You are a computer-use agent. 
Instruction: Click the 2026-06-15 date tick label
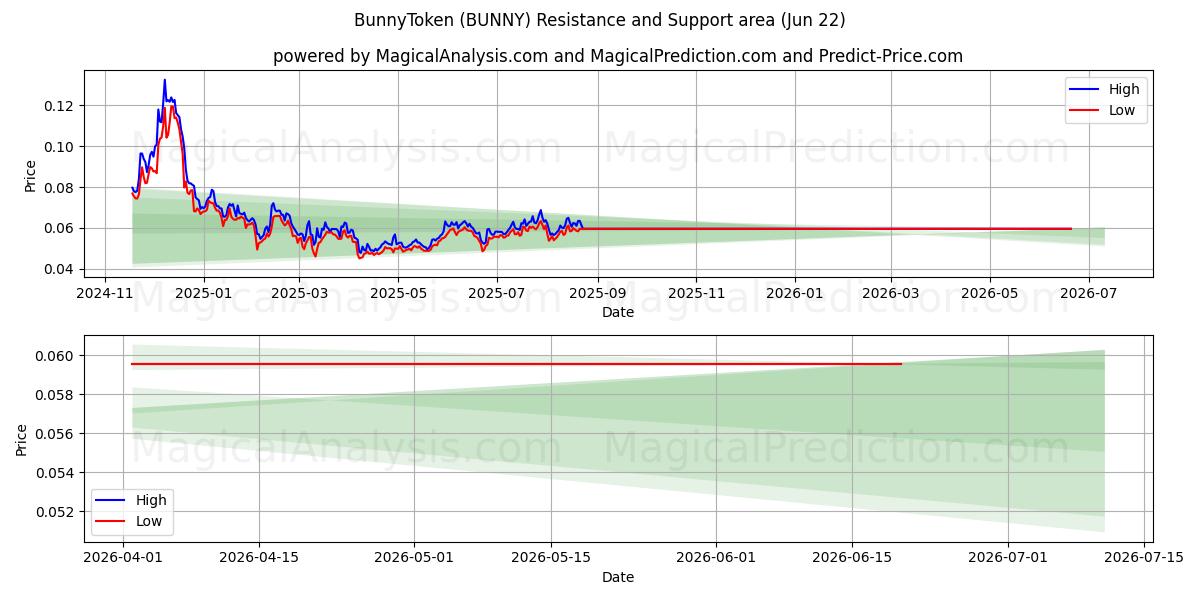point(852,559)
